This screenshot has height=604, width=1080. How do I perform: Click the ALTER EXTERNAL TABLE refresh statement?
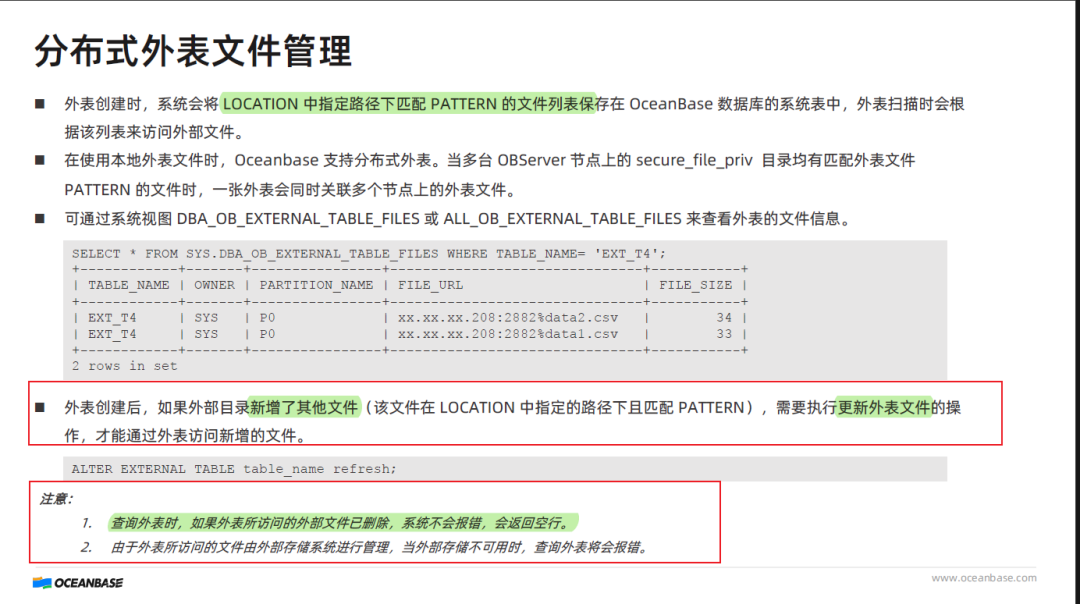click(234, 469)
